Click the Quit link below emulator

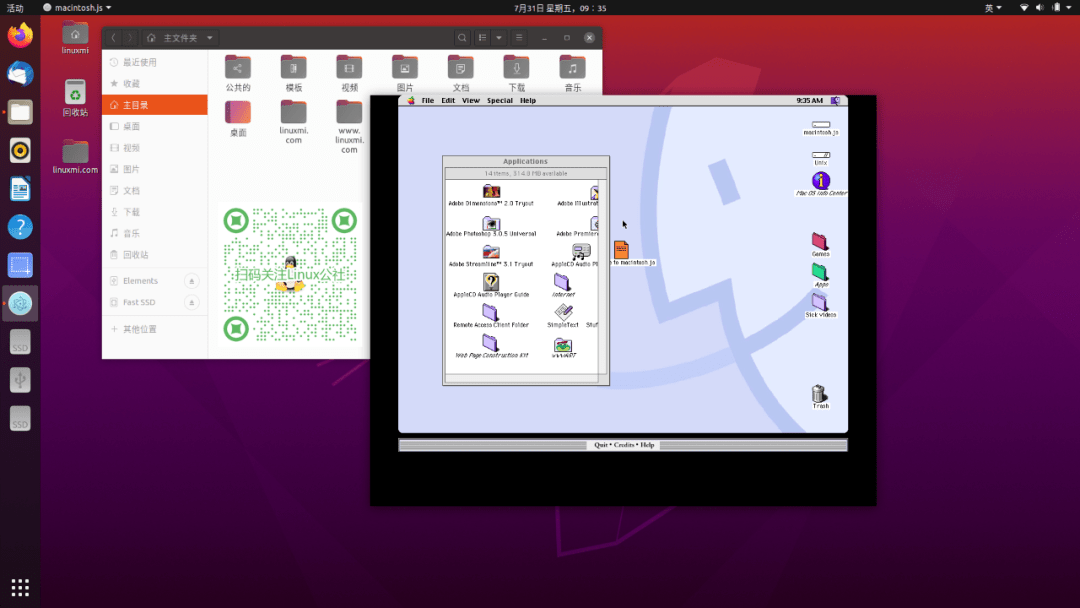point(601,445)
